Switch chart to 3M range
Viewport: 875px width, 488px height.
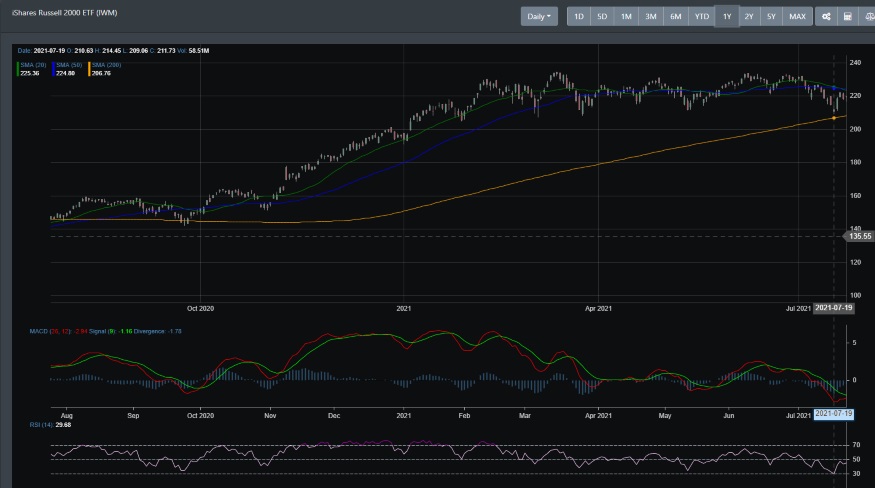pos(651,16)
